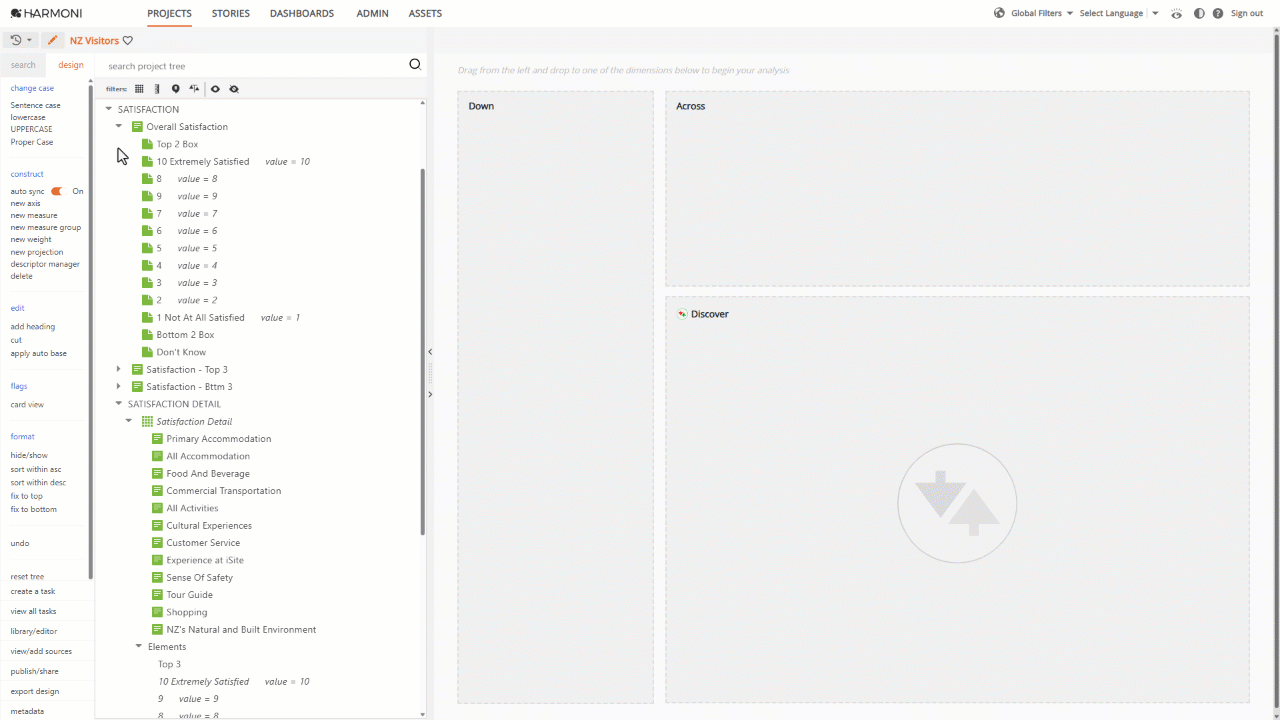Select Sense Of Safety tree item
Screen dimensions: 1280x720
tap(200, 578)
